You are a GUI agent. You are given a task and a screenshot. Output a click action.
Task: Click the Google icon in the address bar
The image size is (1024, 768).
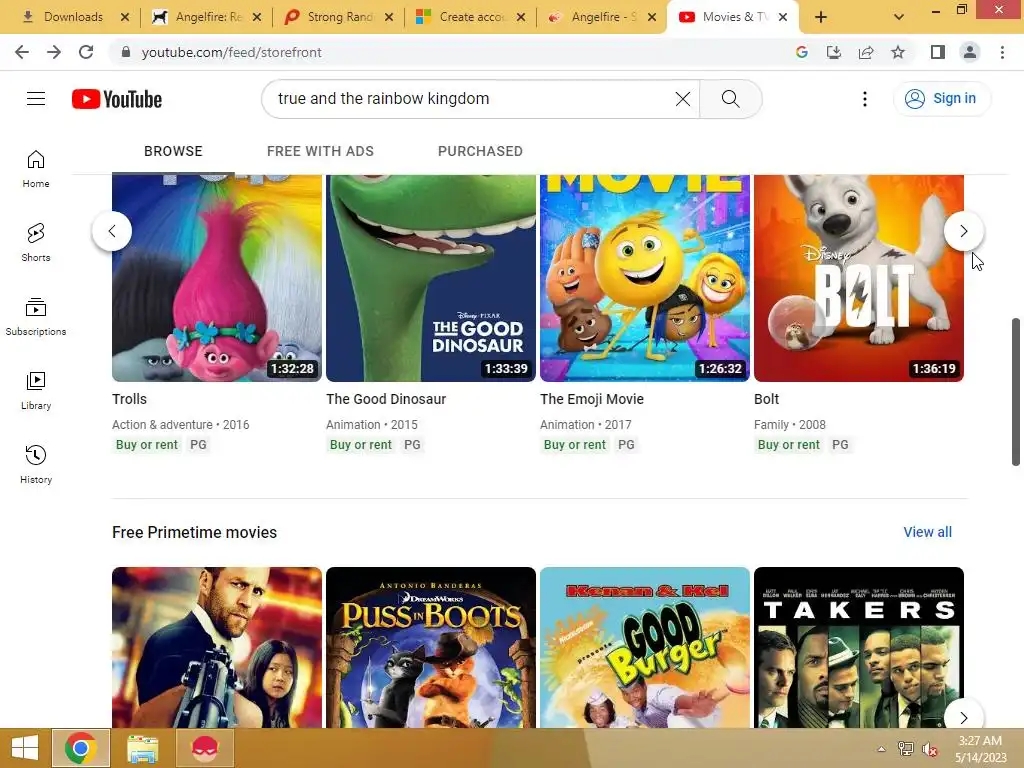tap(802, 52)
